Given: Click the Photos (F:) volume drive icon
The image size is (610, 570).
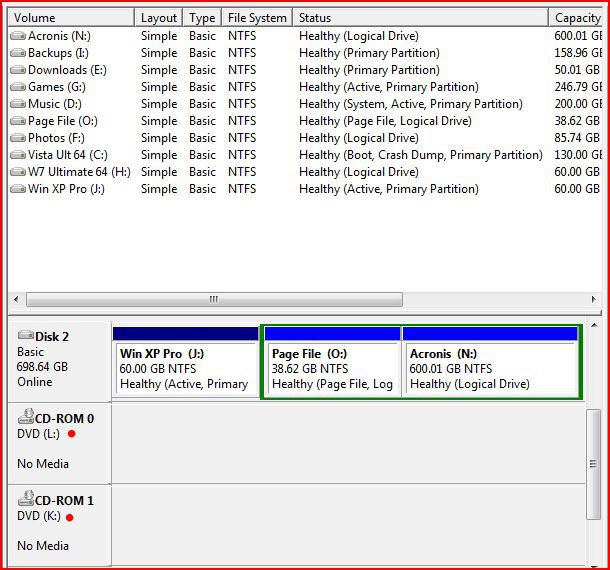Looking at the screenshot, I should [x=18, y=138].
